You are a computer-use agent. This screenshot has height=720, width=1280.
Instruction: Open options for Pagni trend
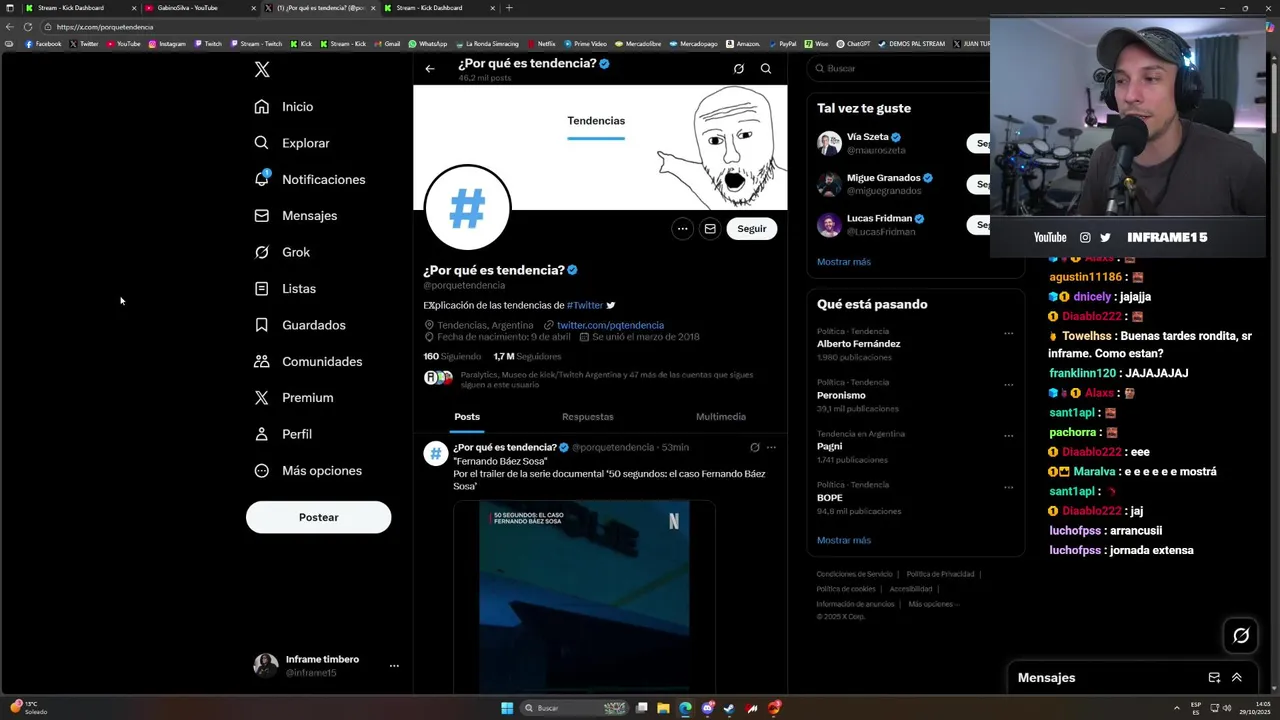tap(1008, 436)
